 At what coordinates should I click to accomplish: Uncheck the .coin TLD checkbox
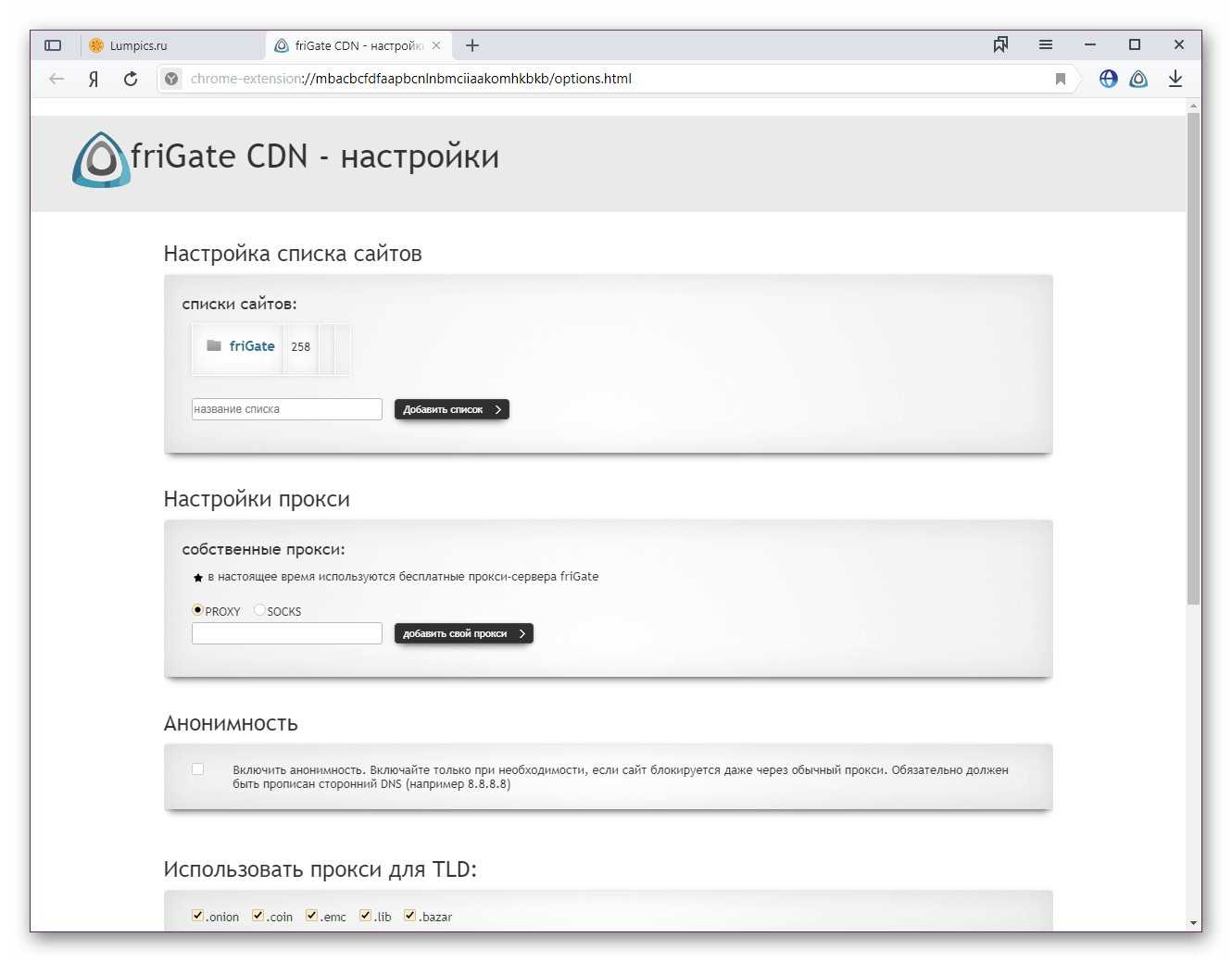pyautogui.click(x=258, y=916)
